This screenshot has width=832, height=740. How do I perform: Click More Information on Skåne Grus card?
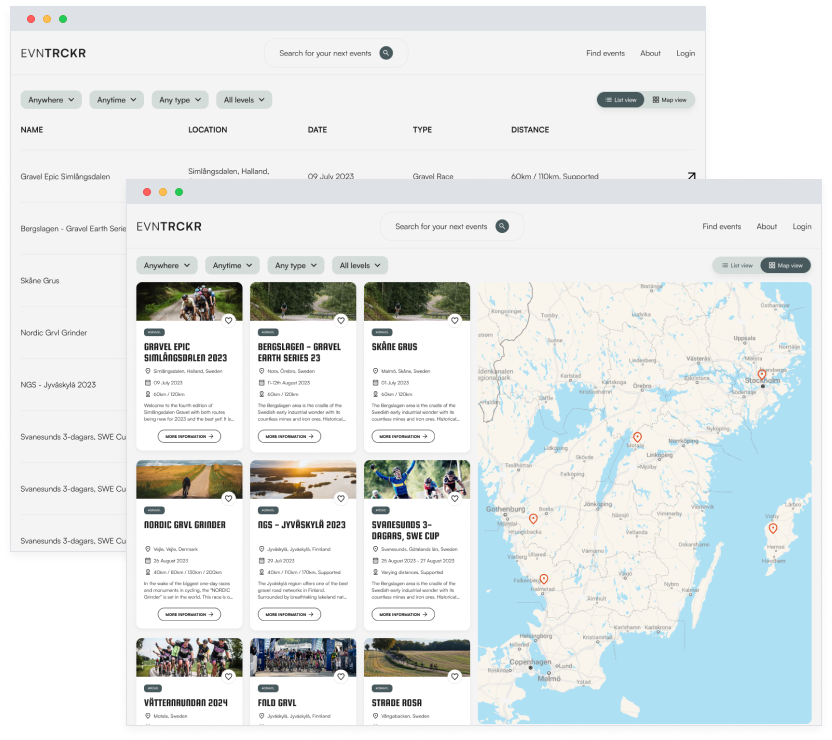[x=403, y=437]
